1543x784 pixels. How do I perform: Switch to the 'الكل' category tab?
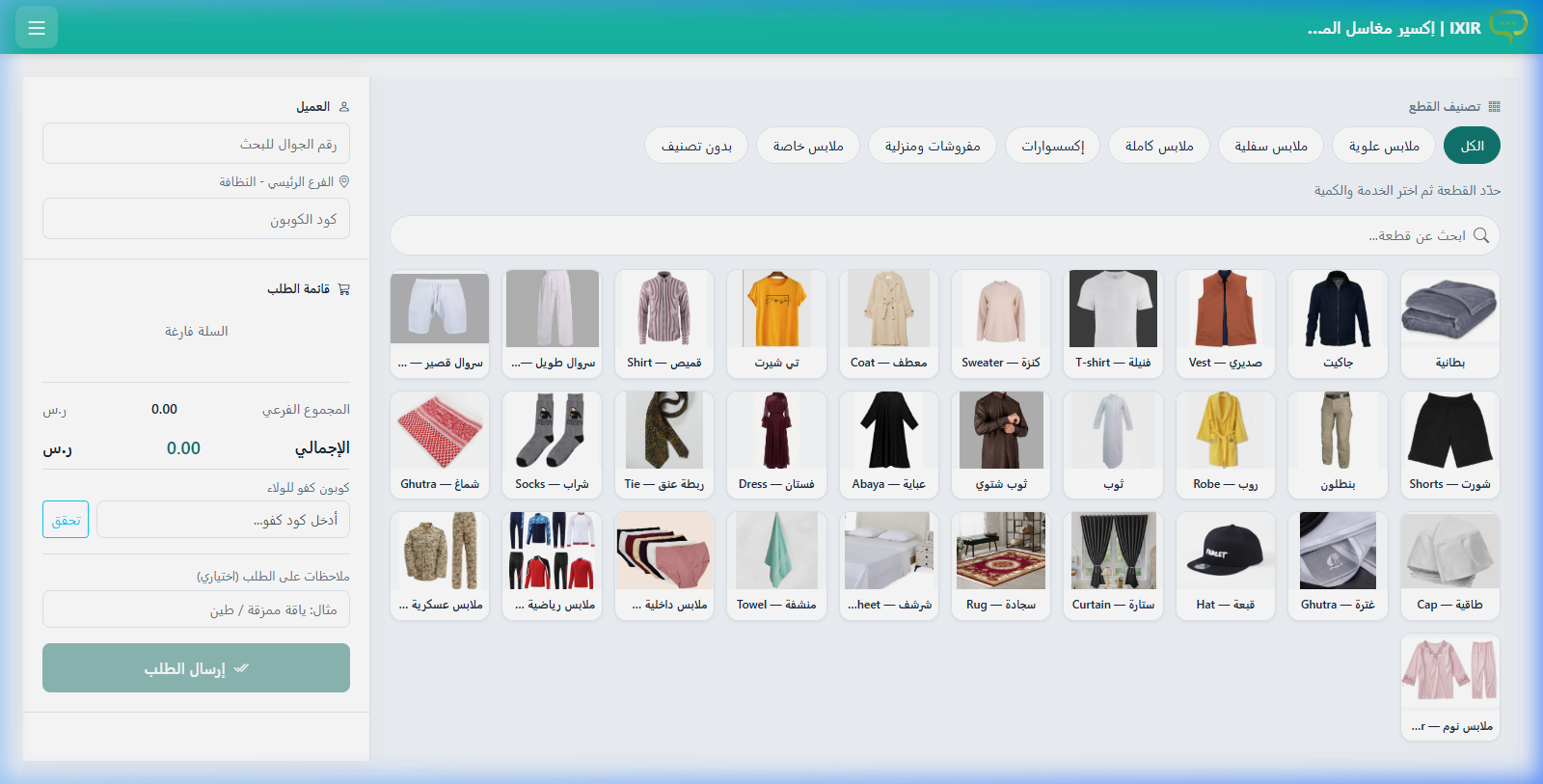pos(1472,146)
